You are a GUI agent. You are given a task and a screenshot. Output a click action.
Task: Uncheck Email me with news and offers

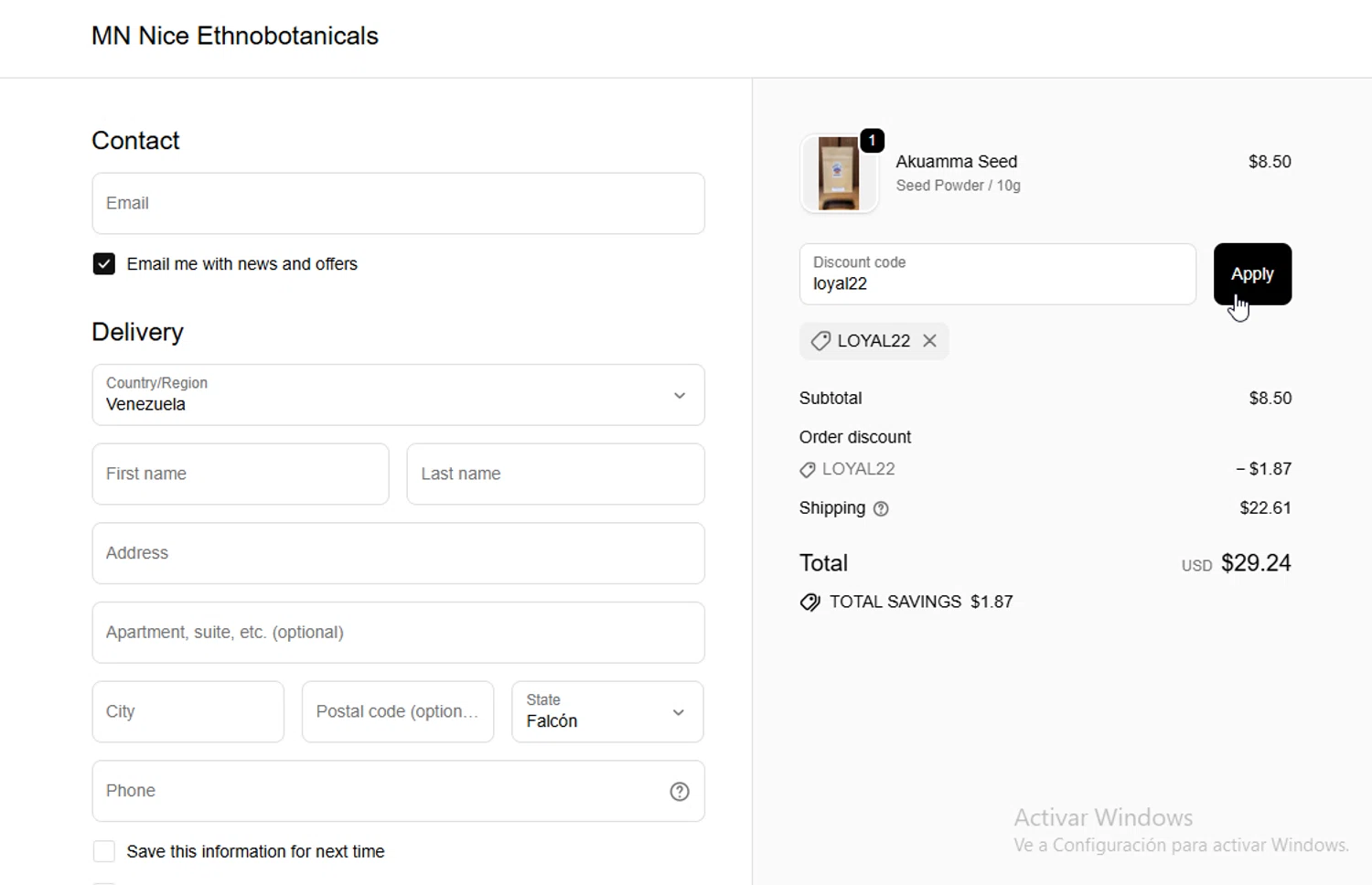click(x=104, y=264)
